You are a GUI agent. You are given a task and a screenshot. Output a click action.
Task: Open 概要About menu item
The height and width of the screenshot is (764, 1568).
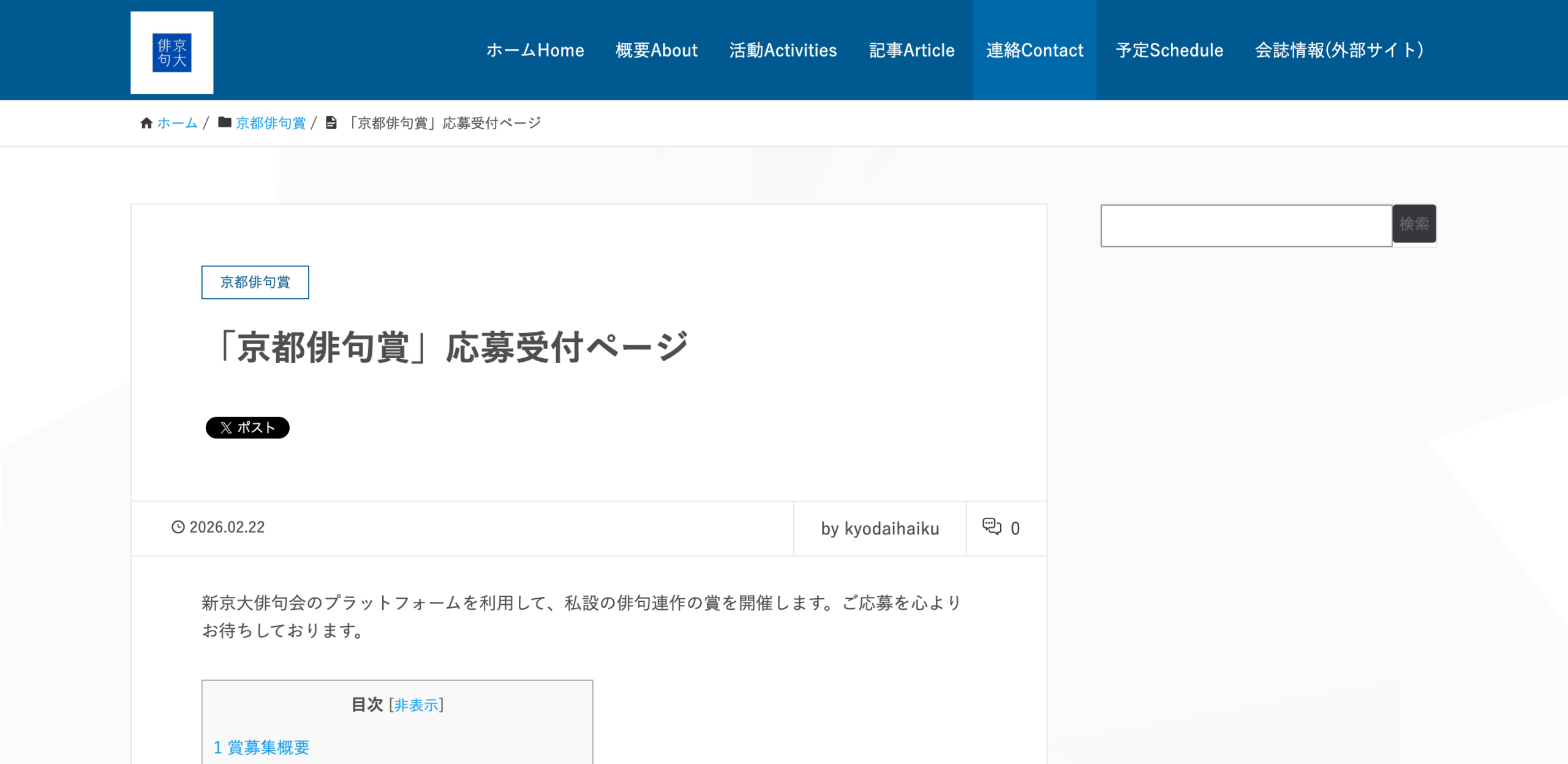click(657, 50)
